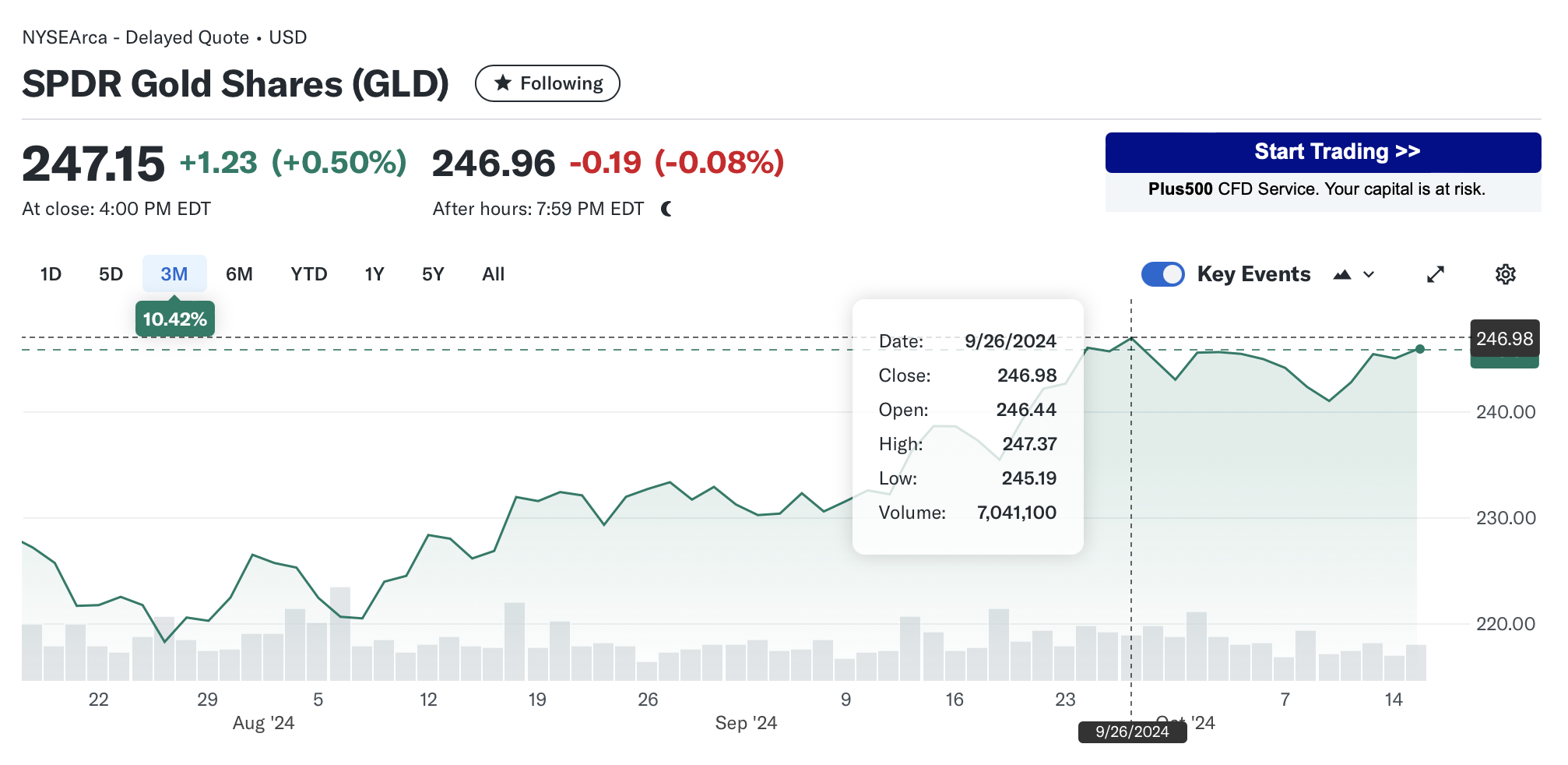The width and height of the screenshot is (1568, 765).
Task: Click the Start Trading button
Action: coord(1322,152)
